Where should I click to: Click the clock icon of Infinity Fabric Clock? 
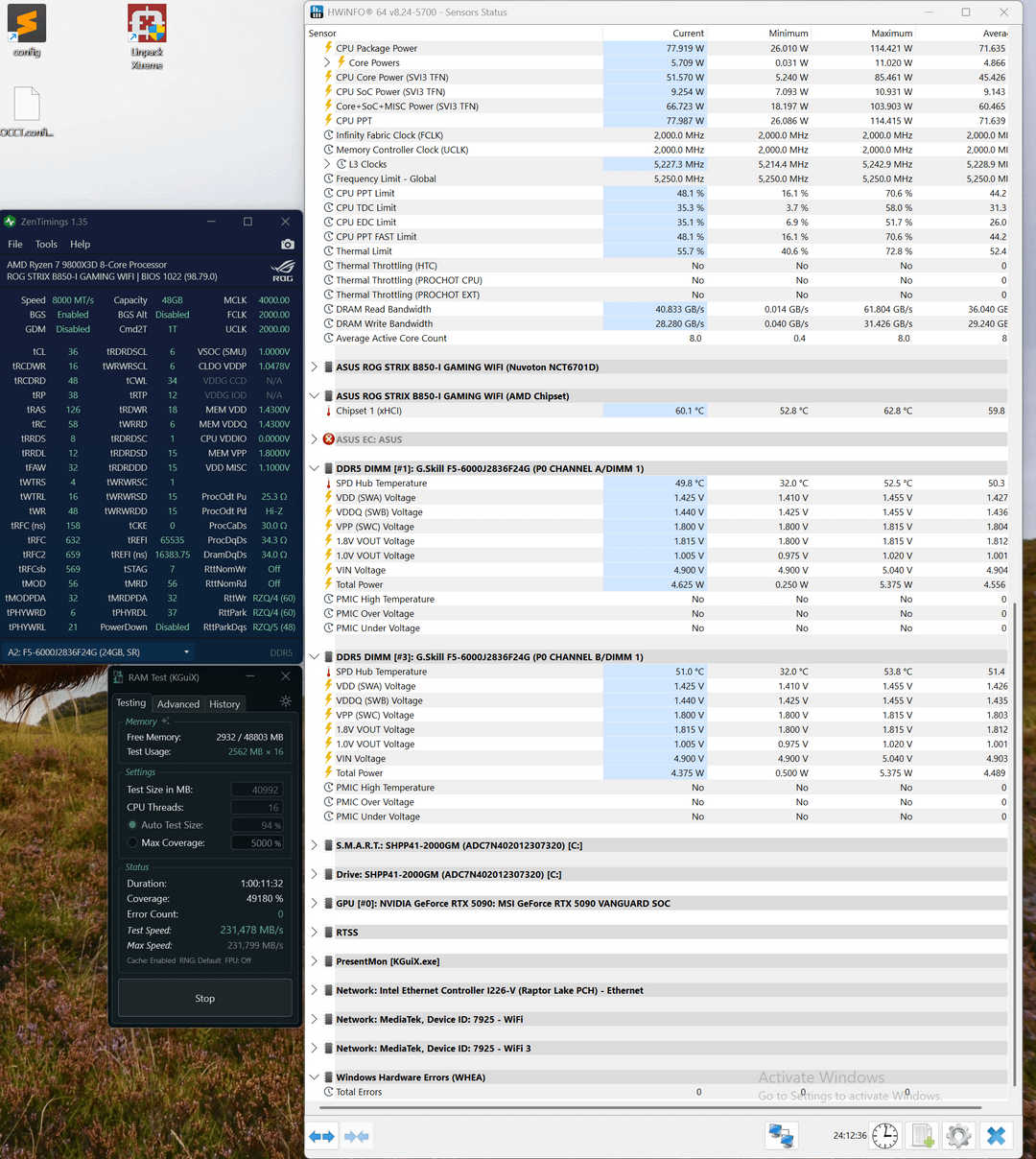[328, 135]
